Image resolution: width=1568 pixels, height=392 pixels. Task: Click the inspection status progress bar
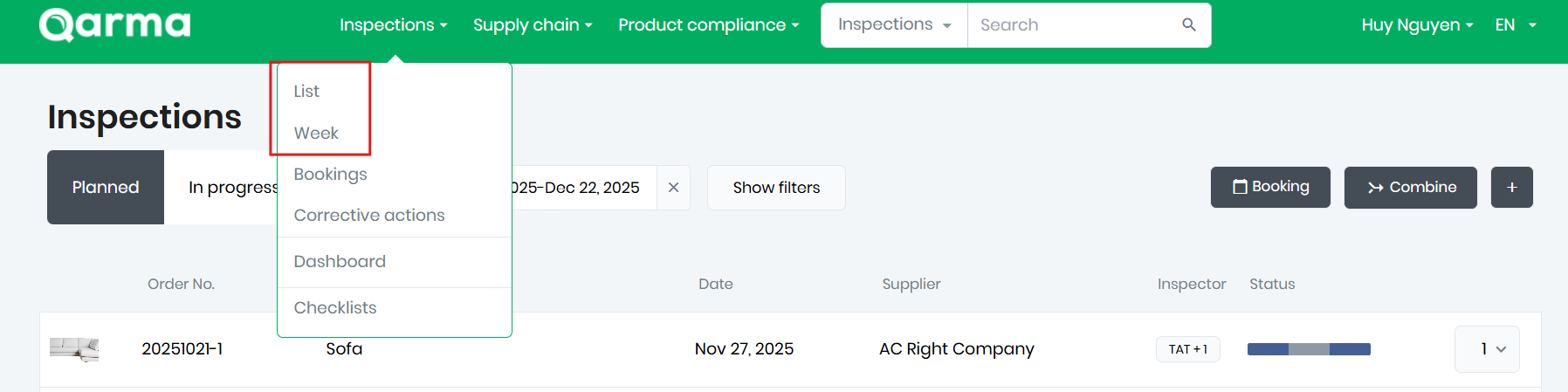coord(1309,349)
